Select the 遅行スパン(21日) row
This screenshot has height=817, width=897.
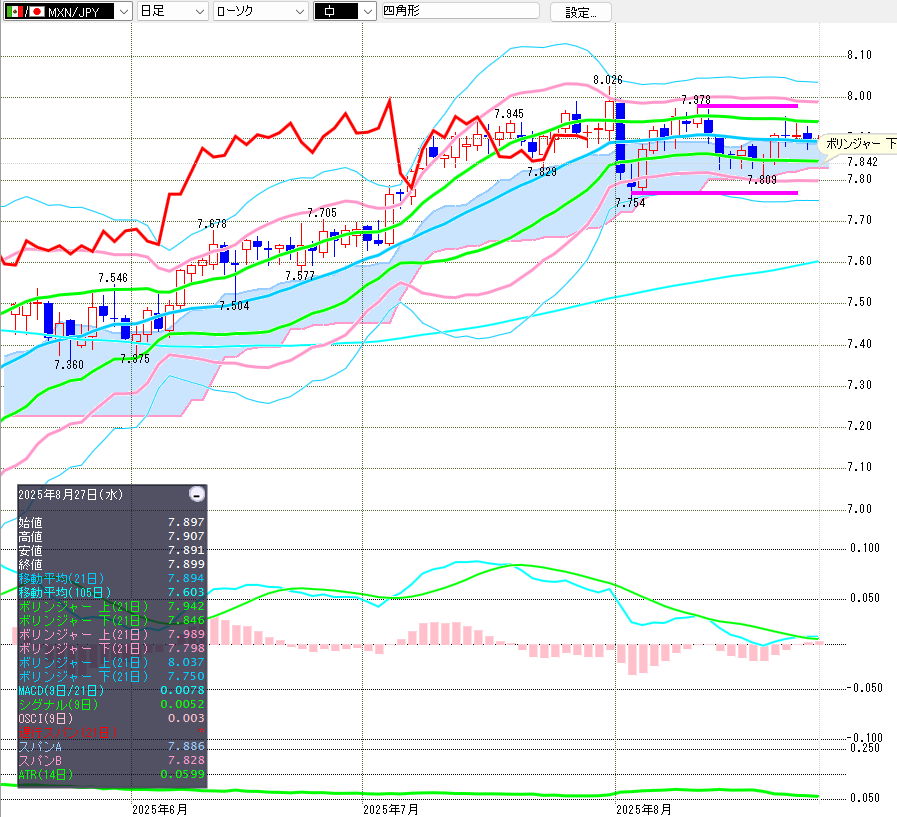[112, 732]
